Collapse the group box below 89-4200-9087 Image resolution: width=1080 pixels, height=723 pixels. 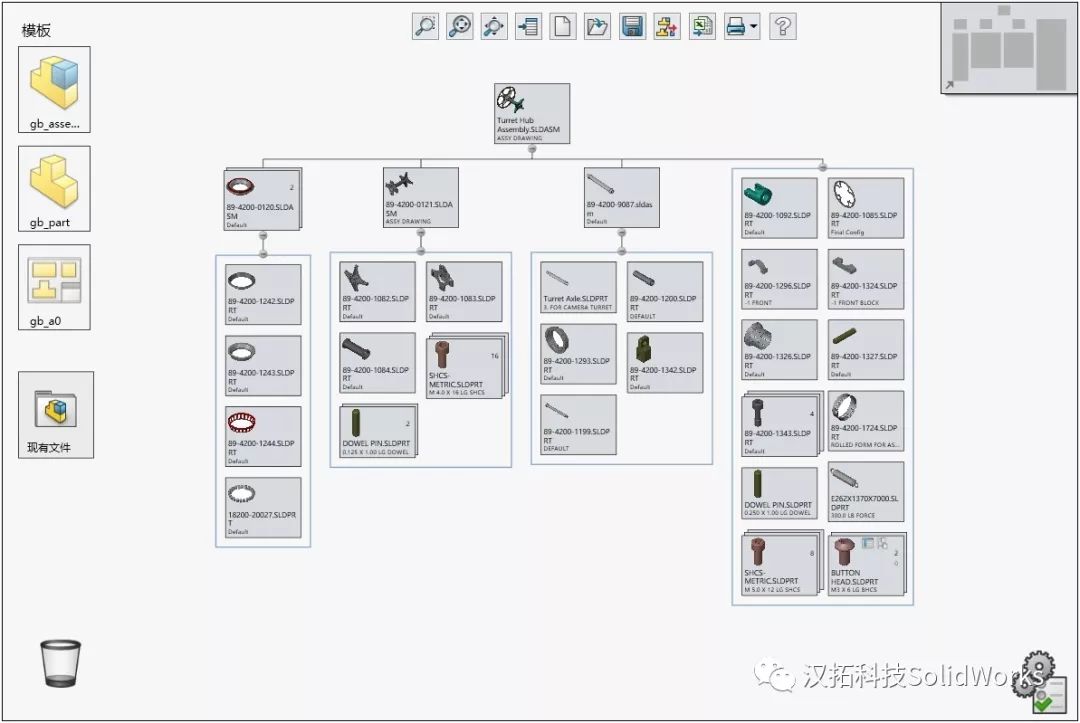point(621,251)
